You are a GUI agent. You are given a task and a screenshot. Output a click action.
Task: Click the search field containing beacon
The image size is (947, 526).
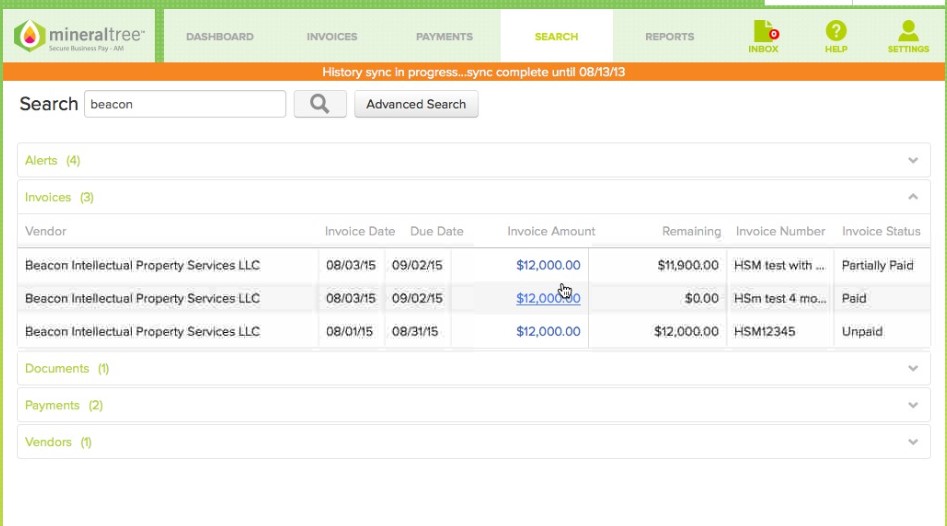tap(185, 104)
